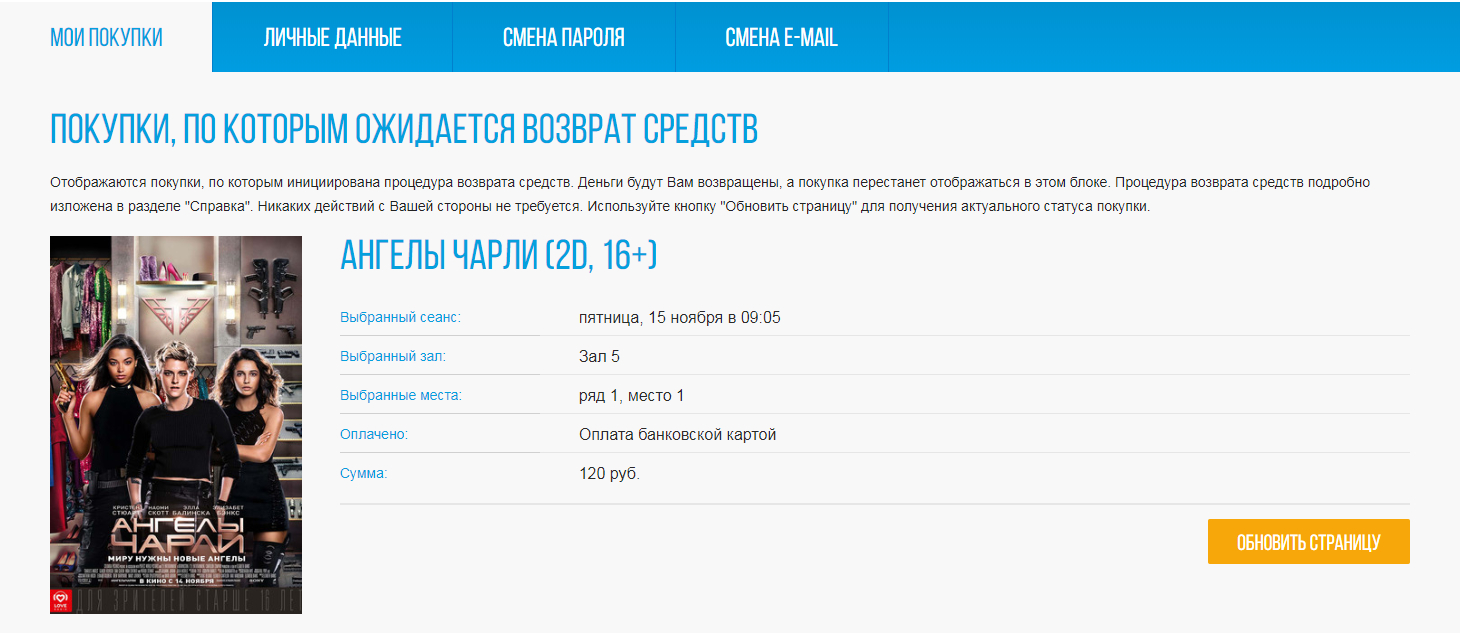This screenshot has width=1462, height=633.
Task: Select the Выбранный сеанс label
Action: 400,317
